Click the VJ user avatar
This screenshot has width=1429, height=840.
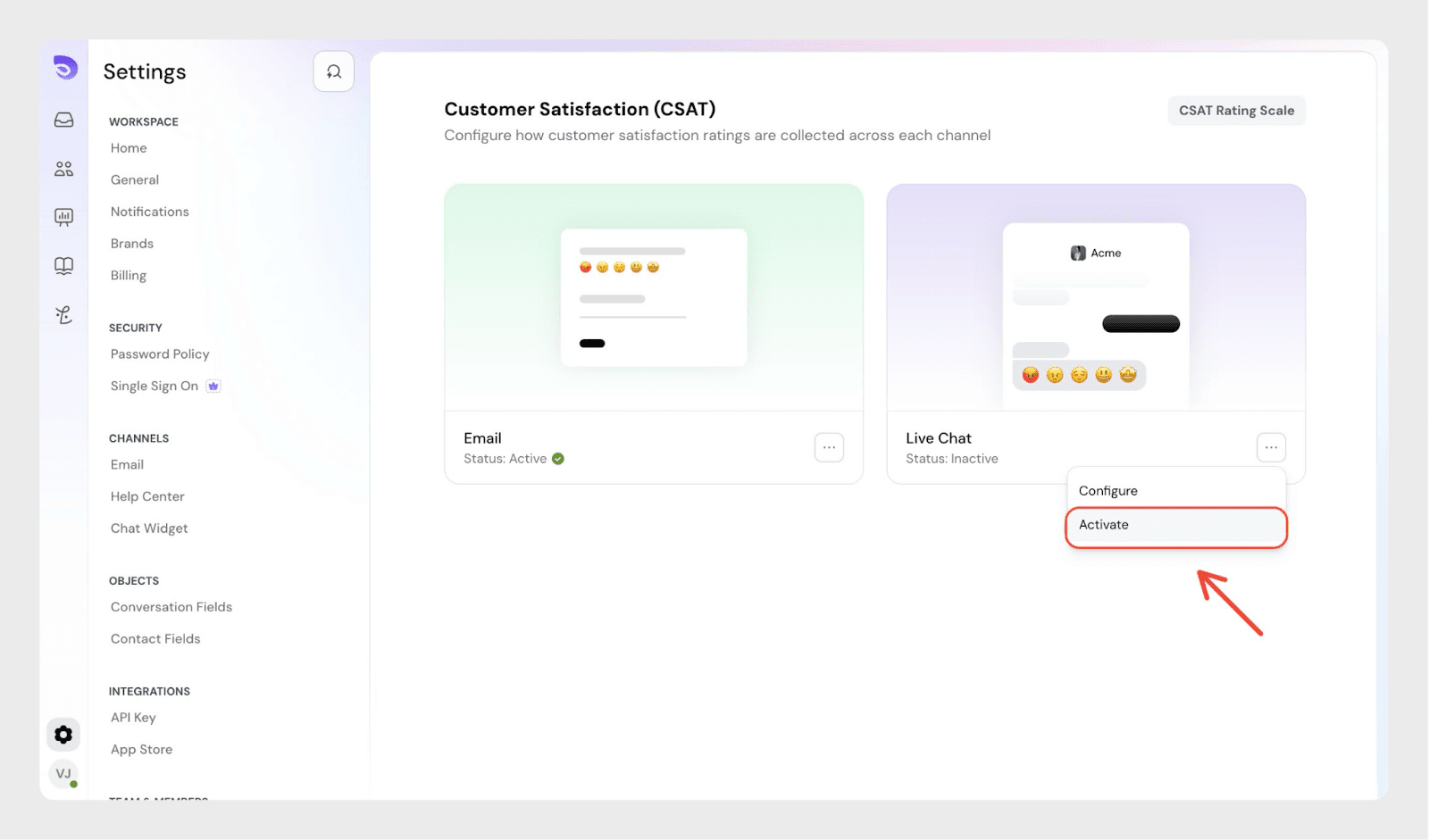pos(63,774)
